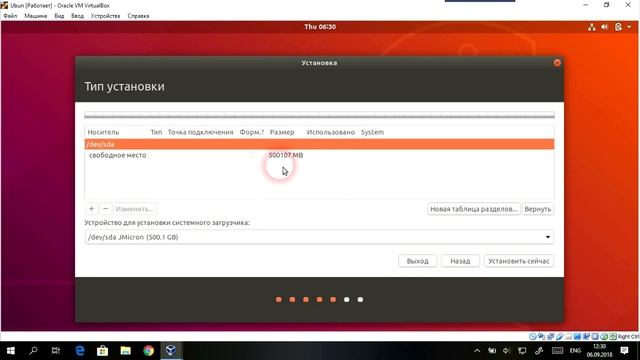Open the Thu 06:30 clock menu
This screenshot has height=360, width=640.
pyautogui.click(x=320, y=27)
